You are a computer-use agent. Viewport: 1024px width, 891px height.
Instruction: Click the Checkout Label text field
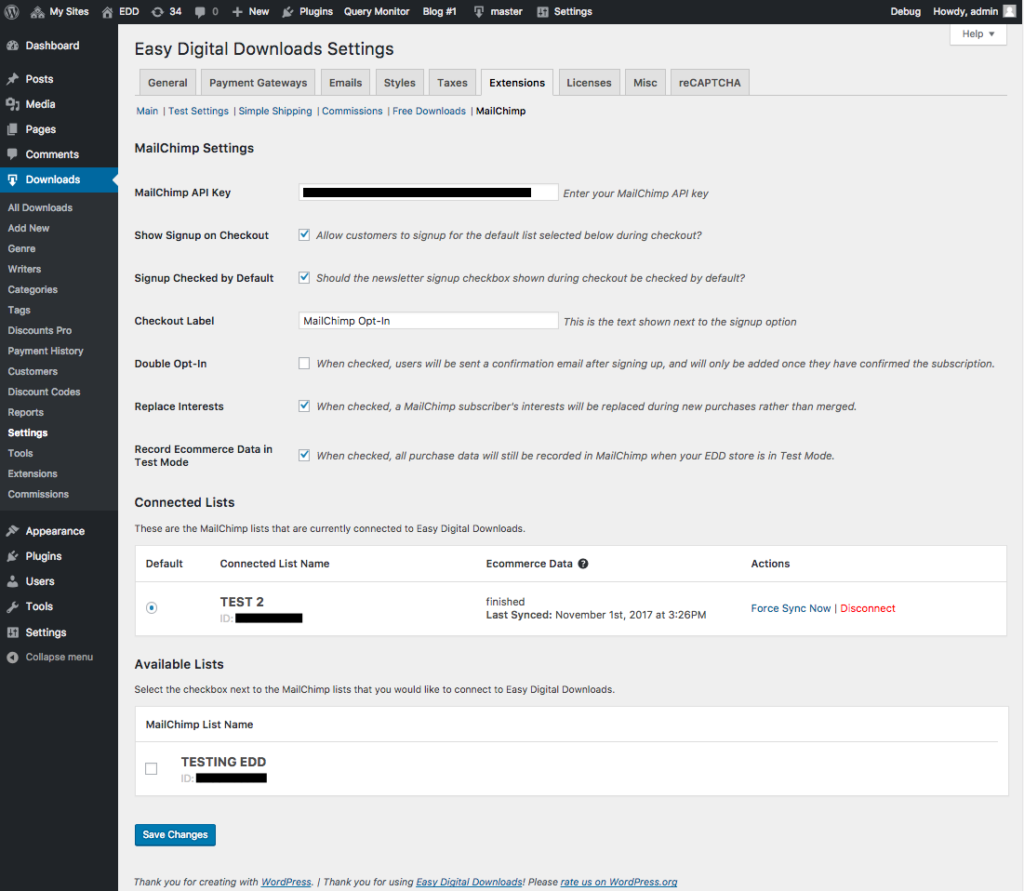click(x=428, y=321)
